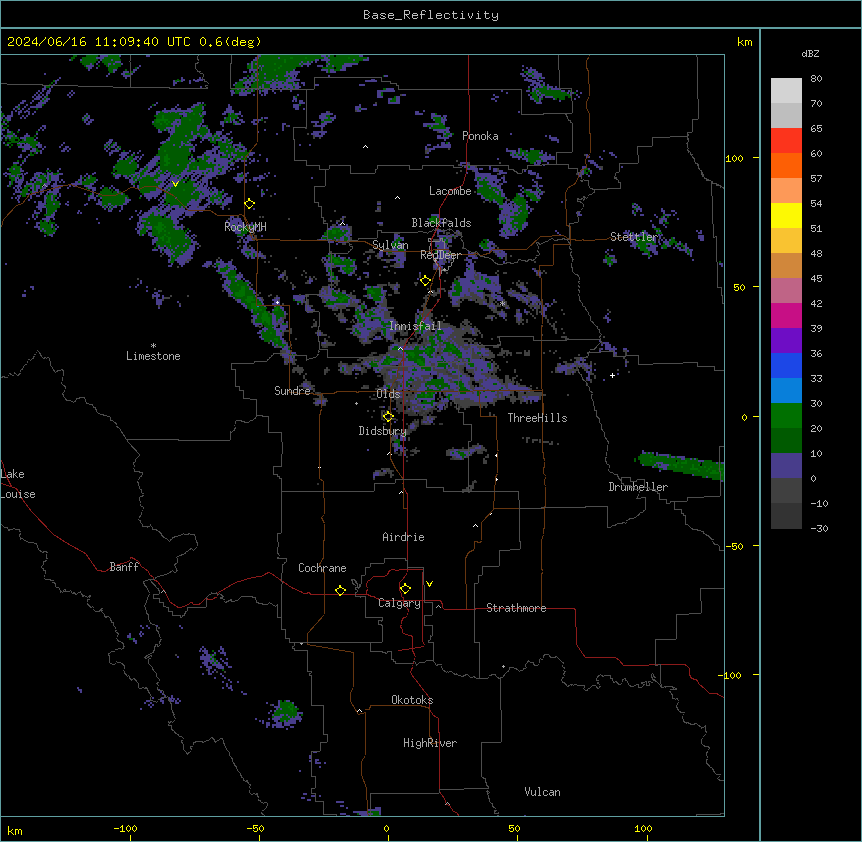The width and height of the screenshot is (862, 842).
Task: Click the green radar echo strip above Drumheller
Action: [681, 465]
